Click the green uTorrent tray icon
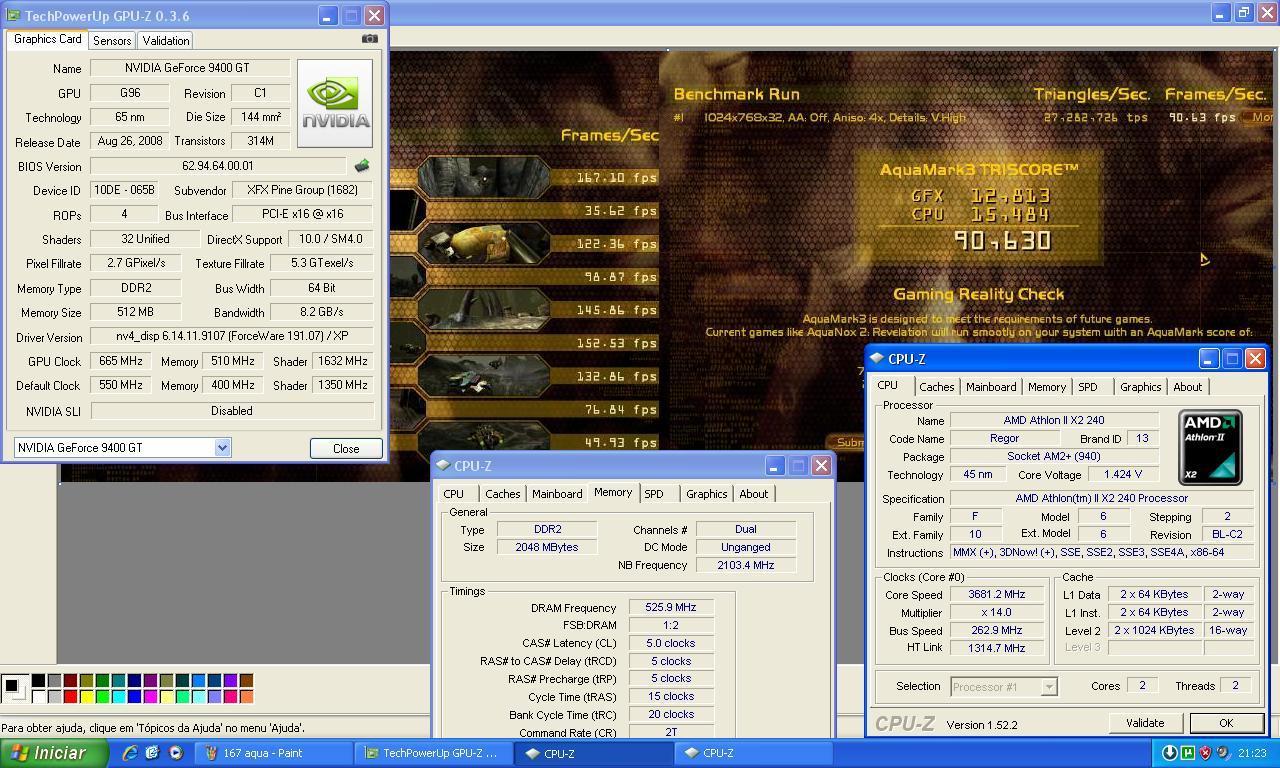 (x=1188, y=753)
